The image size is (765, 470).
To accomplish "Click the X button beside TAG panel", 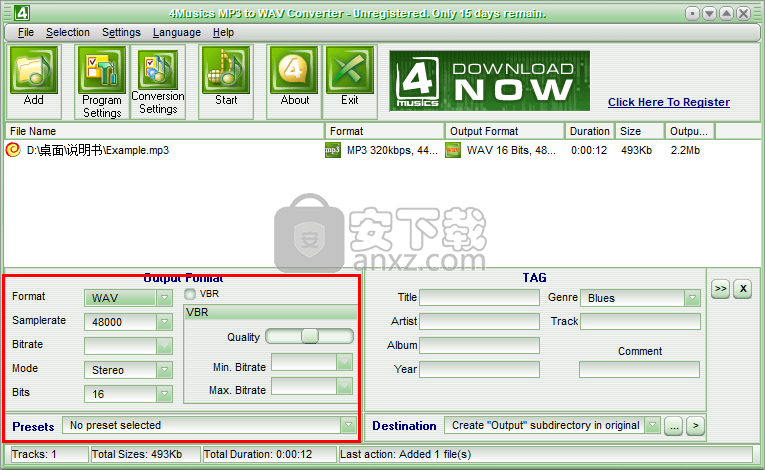I will 743,289.
